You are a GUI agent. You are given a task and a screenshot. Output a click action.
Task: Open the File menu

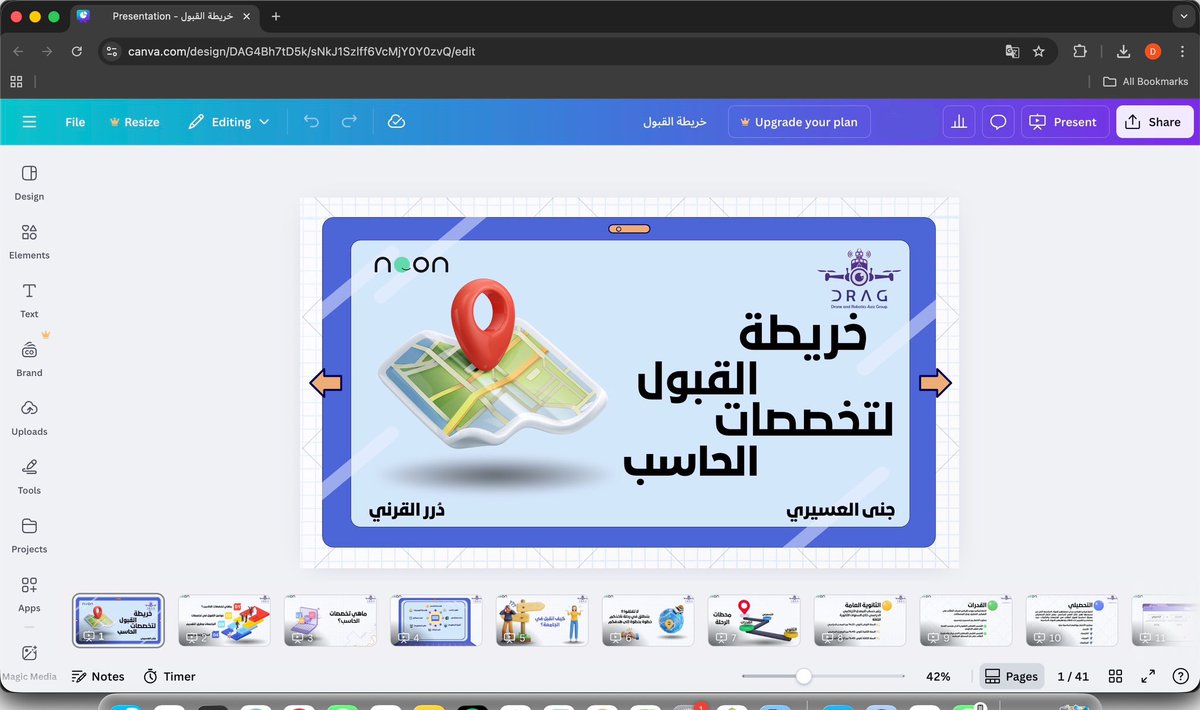tap(74, 121)
